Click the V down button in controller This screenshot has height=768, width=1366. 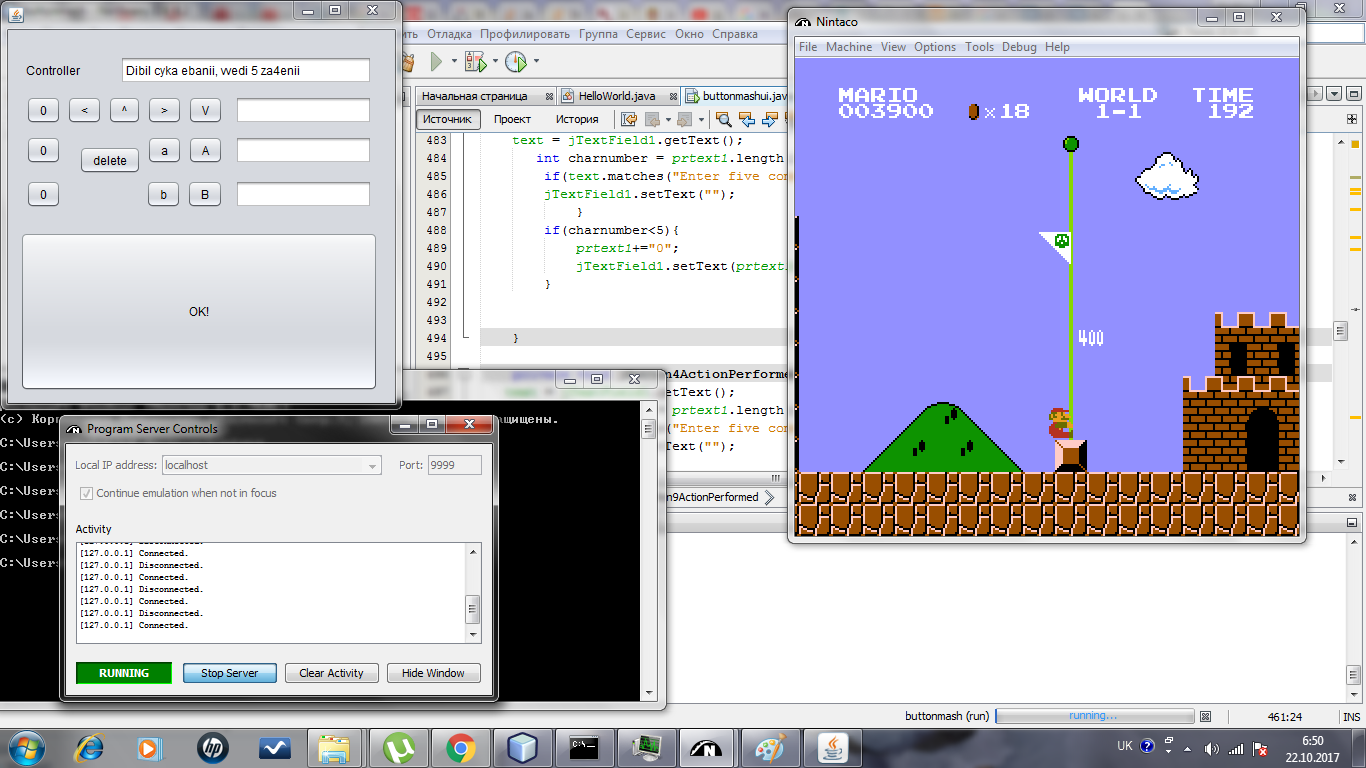tap(205, 111)
